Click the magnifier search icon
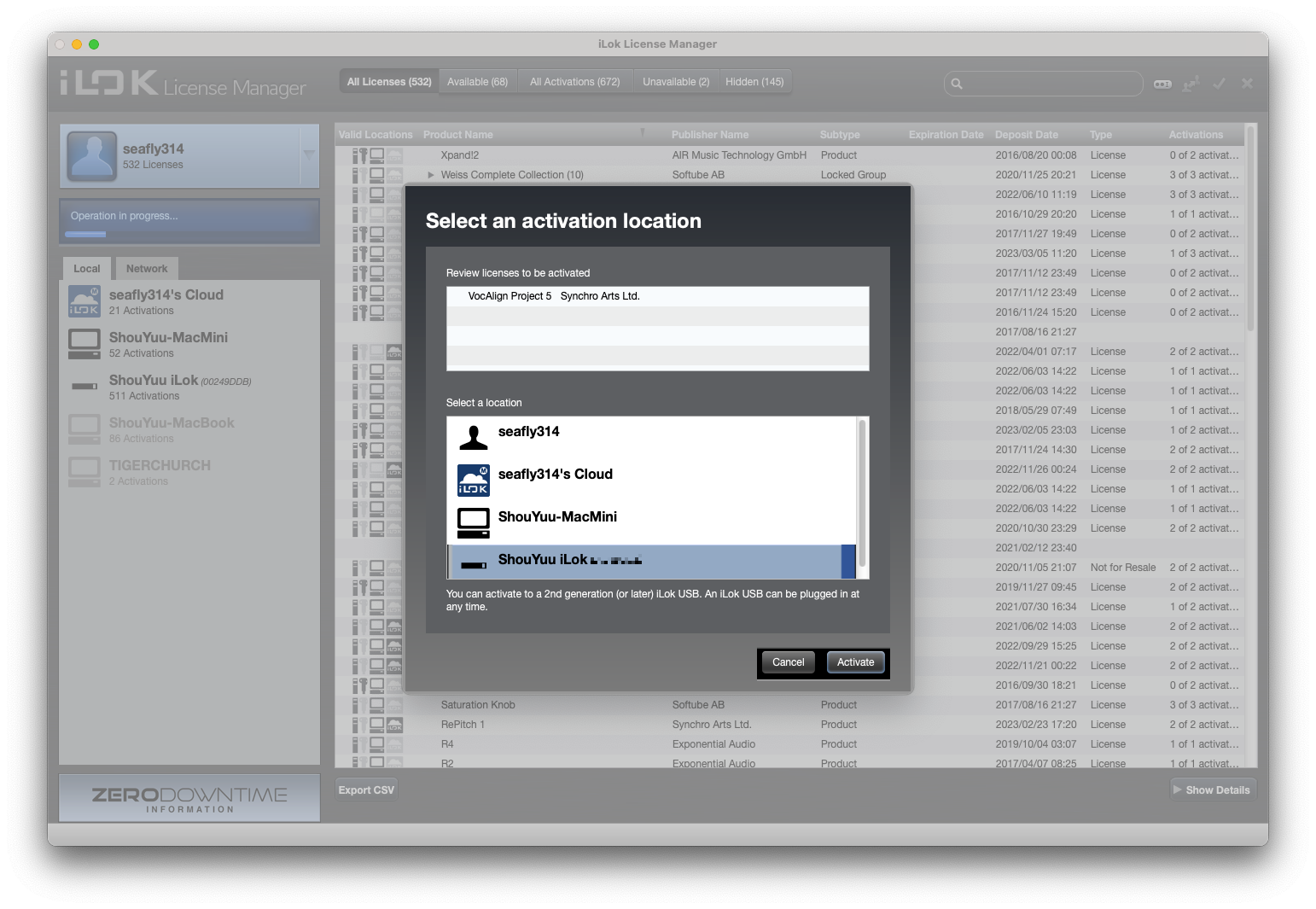The width and height of the screenshot is (1316, 909). click(x=957, y=84)
